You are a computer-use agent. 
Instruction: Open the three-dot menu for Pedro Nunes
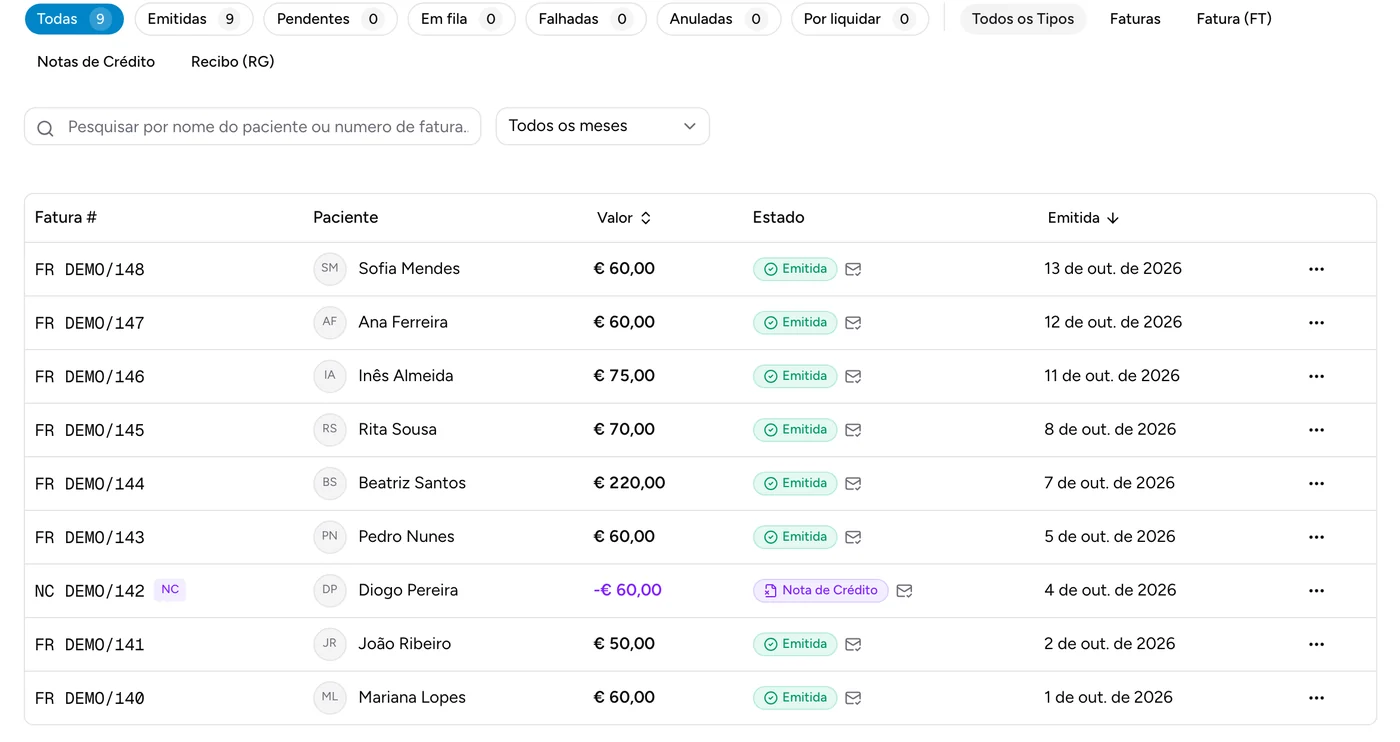tap(1316, 537)
